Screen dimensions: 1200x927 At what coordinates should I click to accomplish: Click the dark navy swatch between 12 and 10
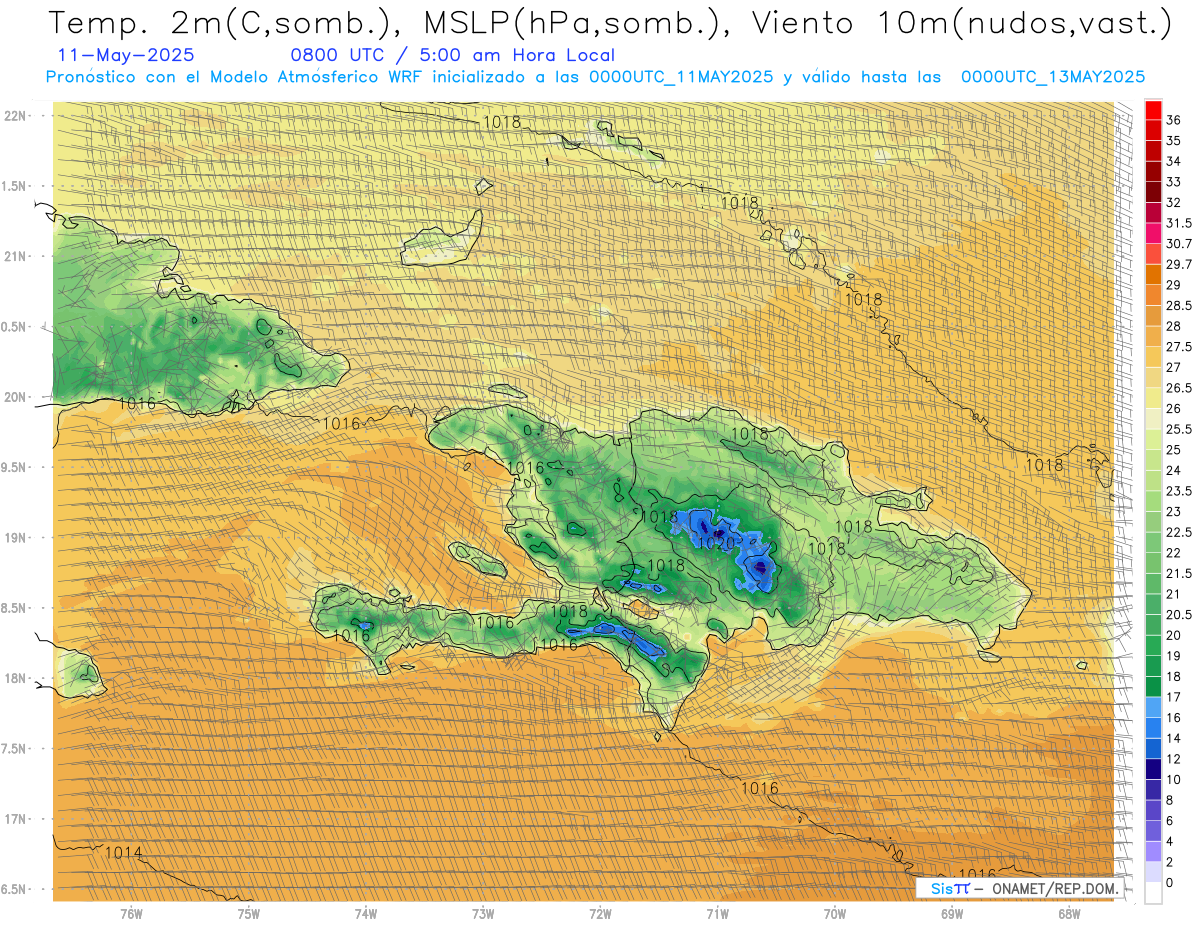tap(1153, 769)
